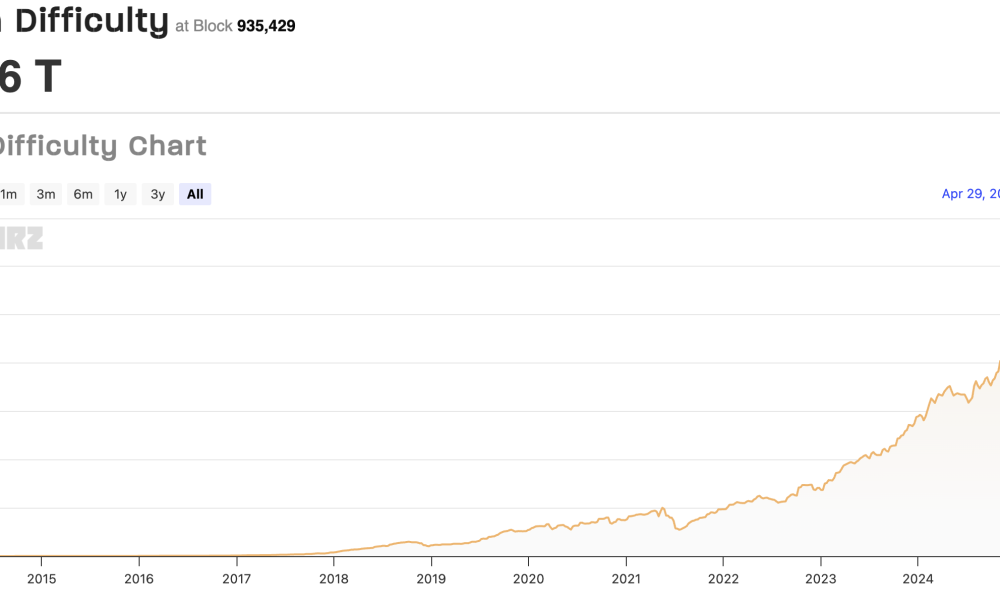This screenshot has height=600, width=1000.
Task: Switch to the 3y range tab
Action: (x=156, y=194)
